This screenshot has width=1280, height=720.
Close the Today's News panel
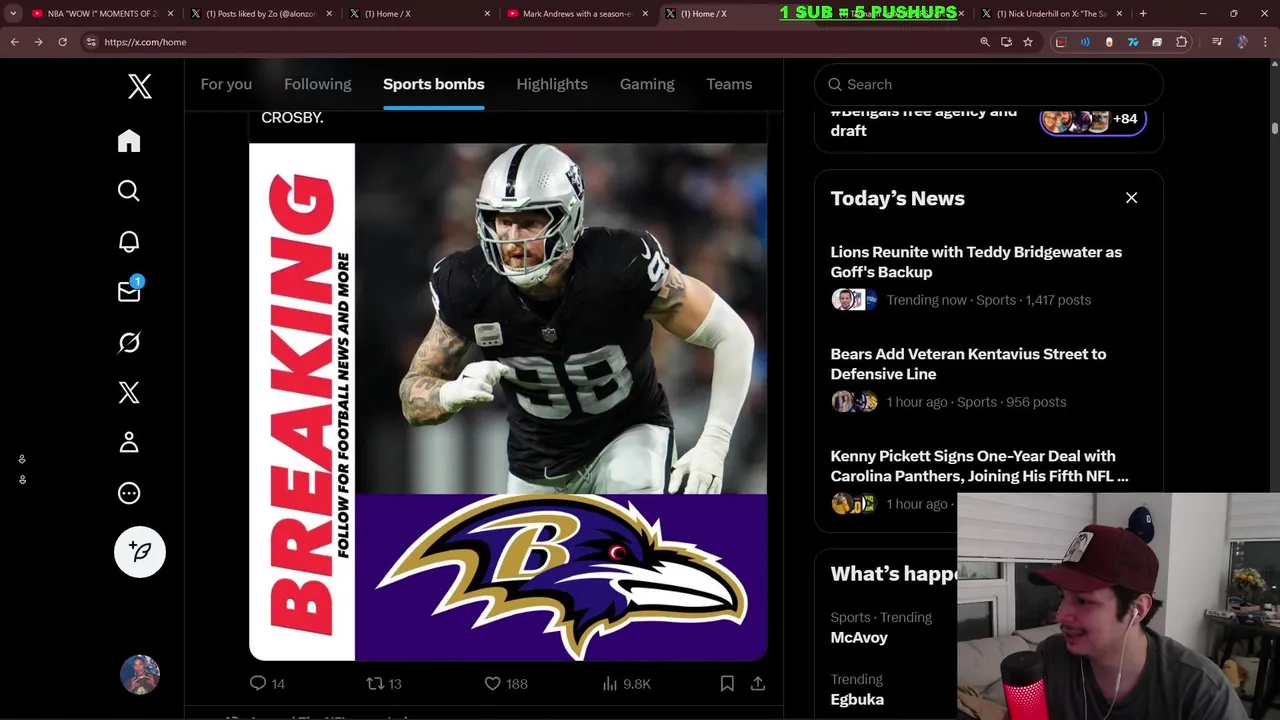tap(1132, 198)
